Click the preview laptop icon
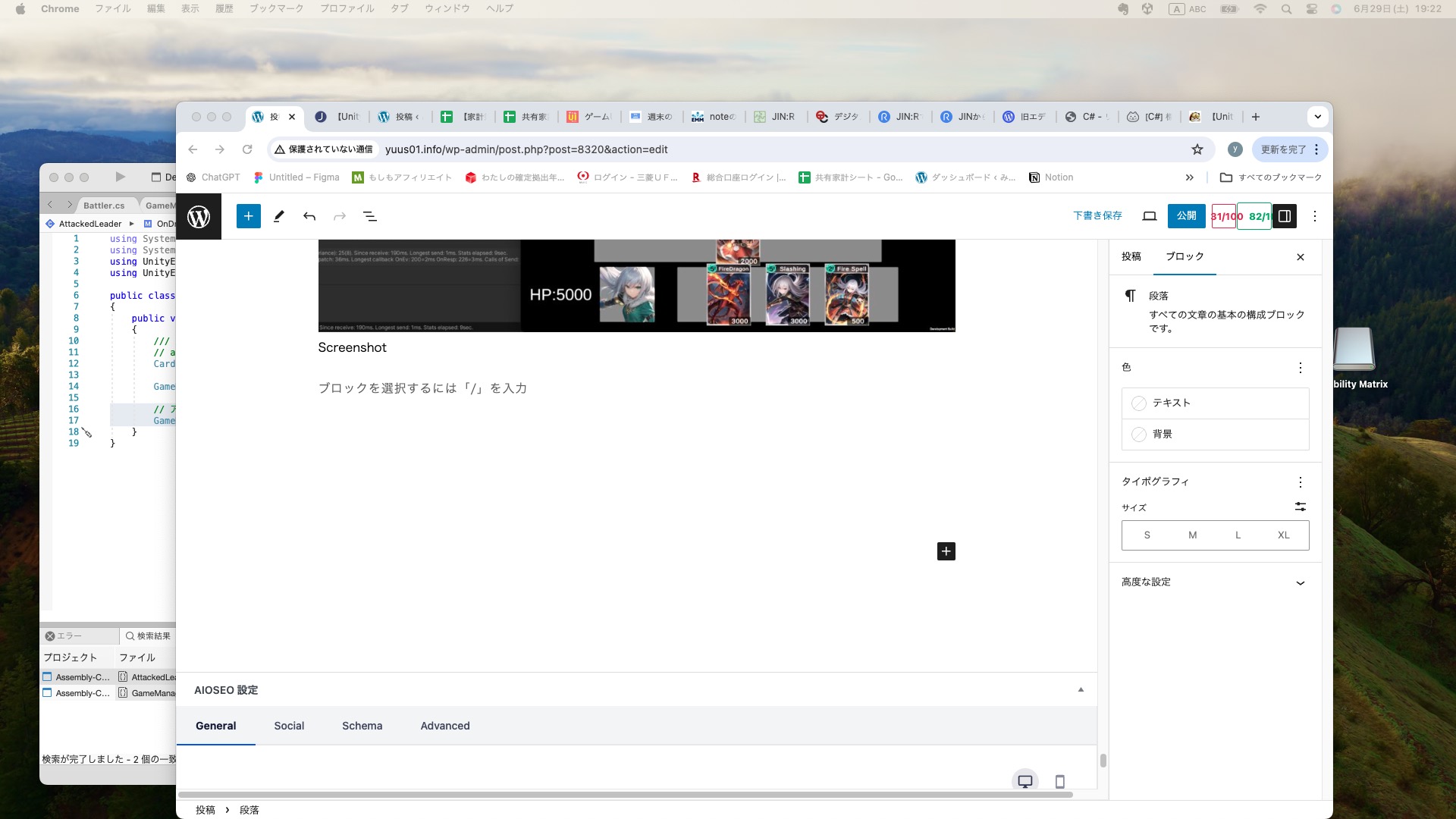Viewport: 1456px width, 819px height. (x=1149, y=216)
